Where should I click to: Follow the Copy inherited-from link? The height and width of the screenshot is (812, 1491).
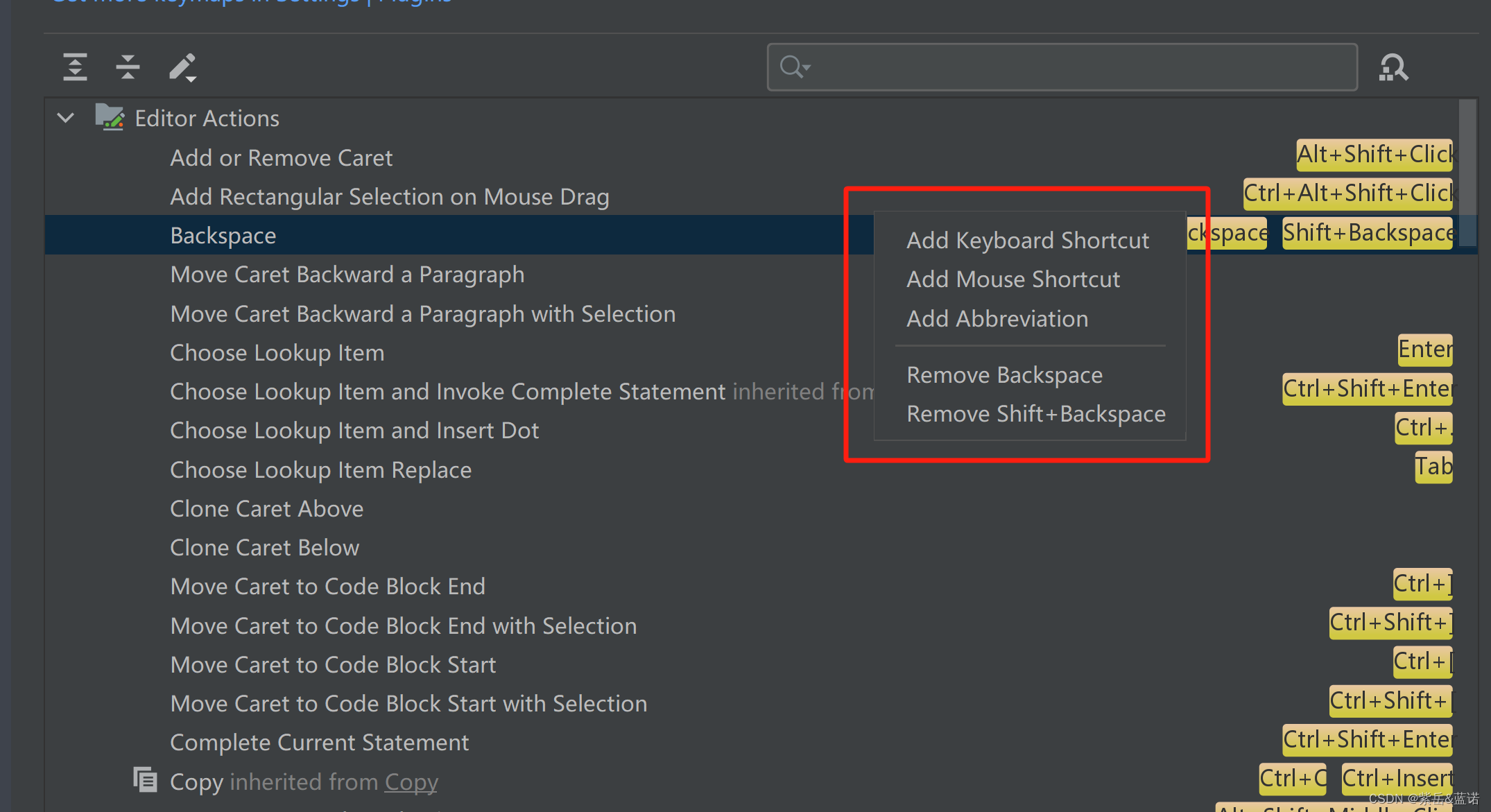(x=411, y=782)
